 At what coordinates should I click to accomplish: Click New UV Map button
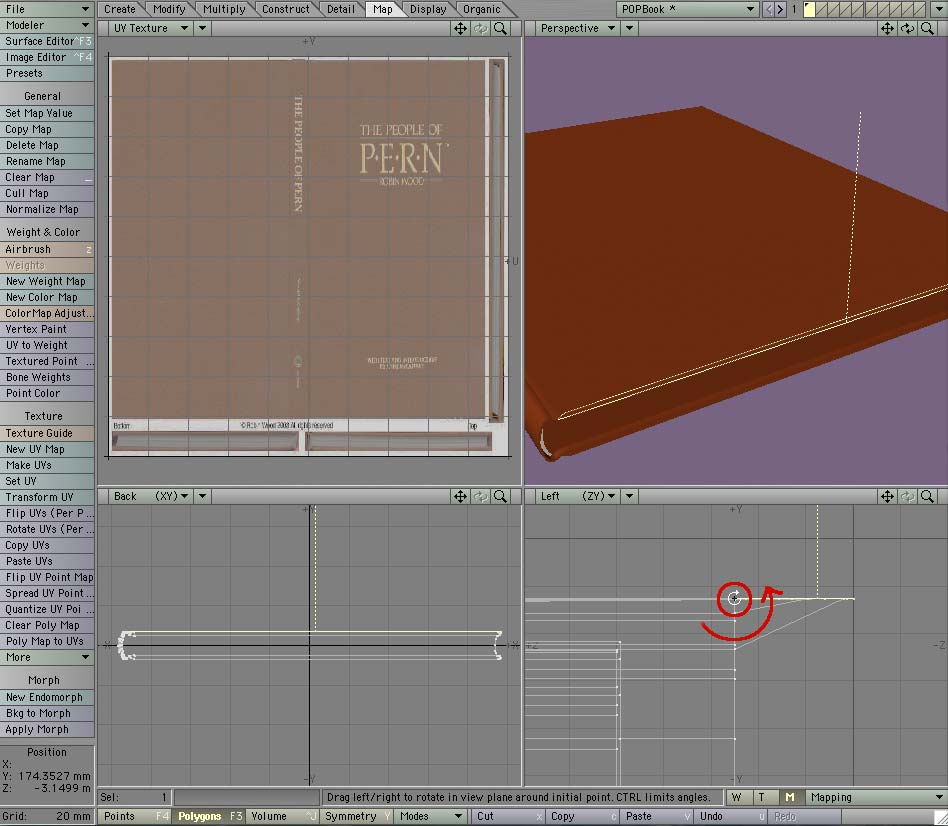[x=47, y=449]
